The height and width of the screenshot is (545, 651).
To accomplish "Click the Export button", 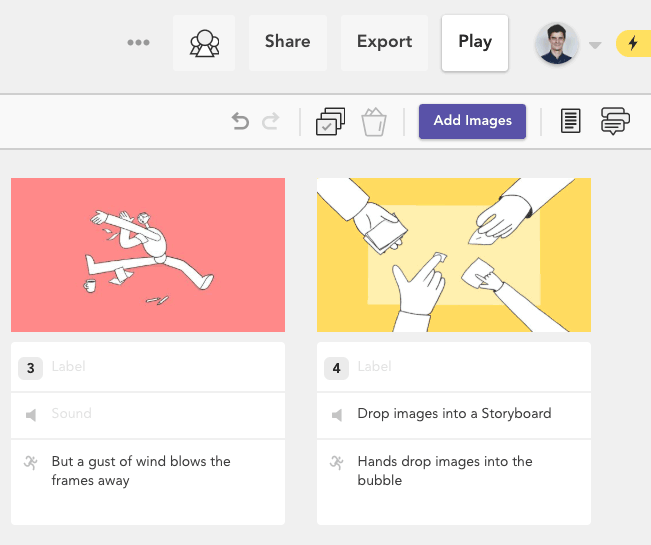I will tap(384, 43).
